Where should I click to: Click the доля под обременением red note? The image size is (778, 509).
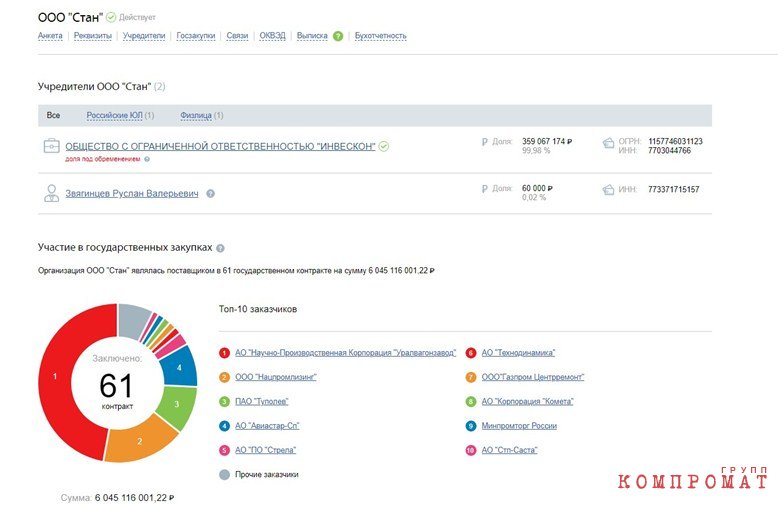pos(103,159)
